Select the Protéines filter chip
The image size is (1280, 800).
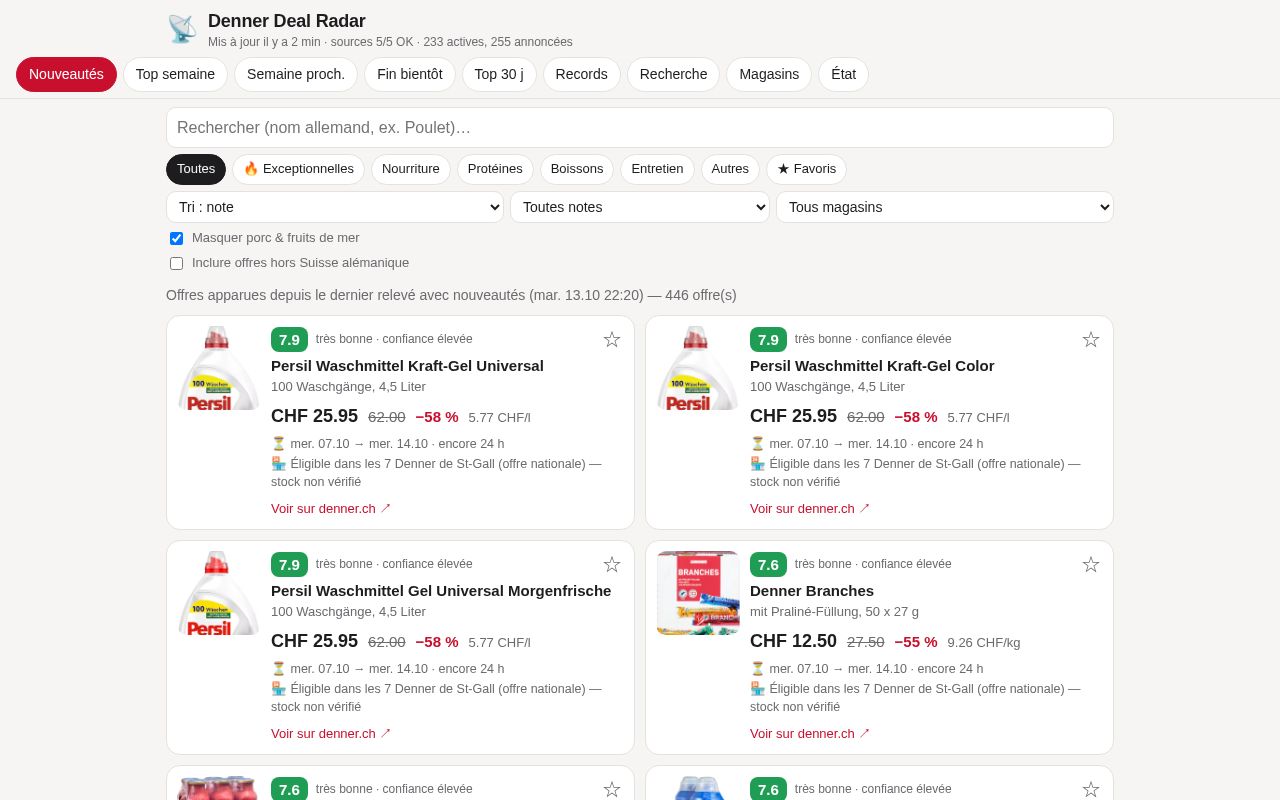tap(495, 169)
